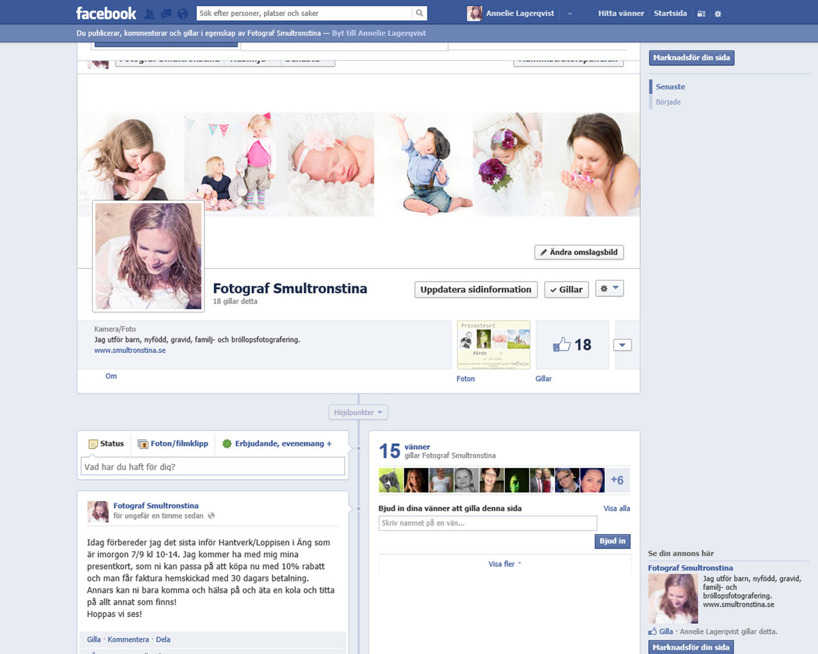
Task: Go to Startsida
Action: pyautogui.click(x=670, y=13)
